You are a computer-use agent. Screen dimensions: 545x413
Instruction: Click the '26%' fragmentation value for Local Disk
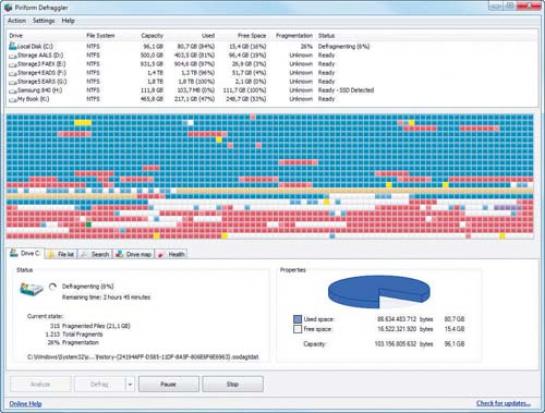point(307,46)
